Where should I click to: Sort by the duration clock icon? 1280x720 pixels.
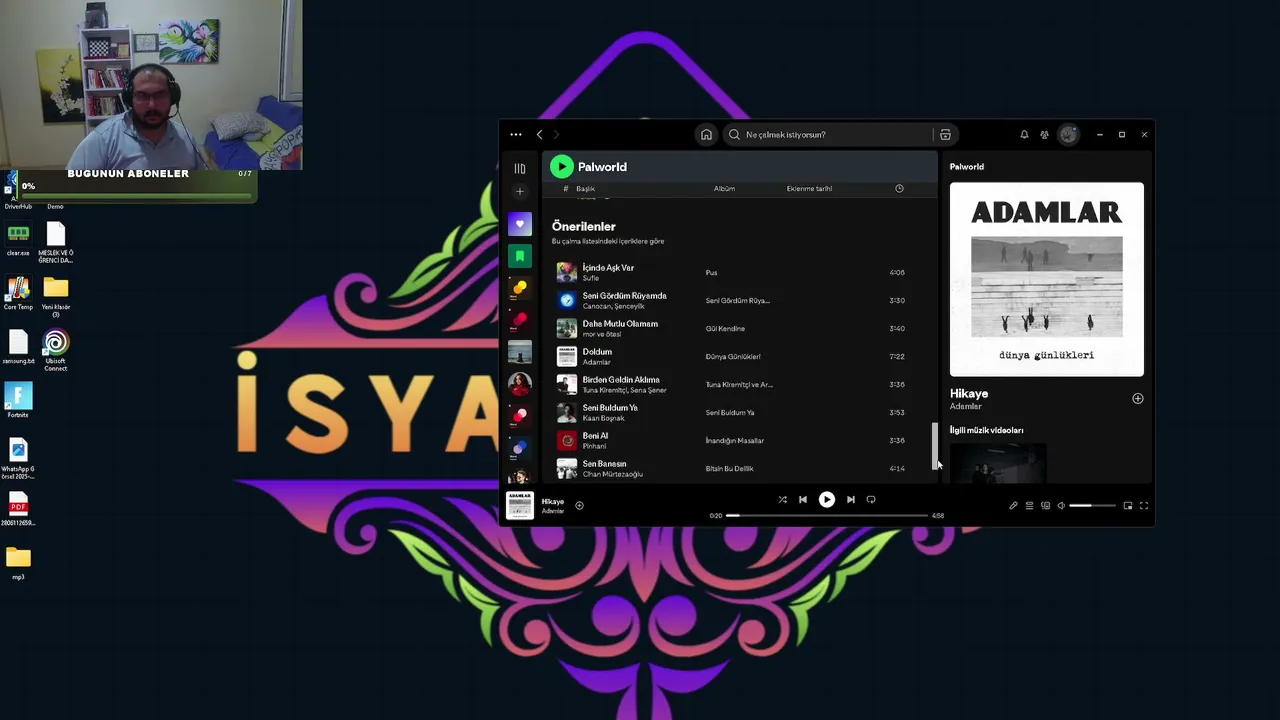click(x=899, y=189)
